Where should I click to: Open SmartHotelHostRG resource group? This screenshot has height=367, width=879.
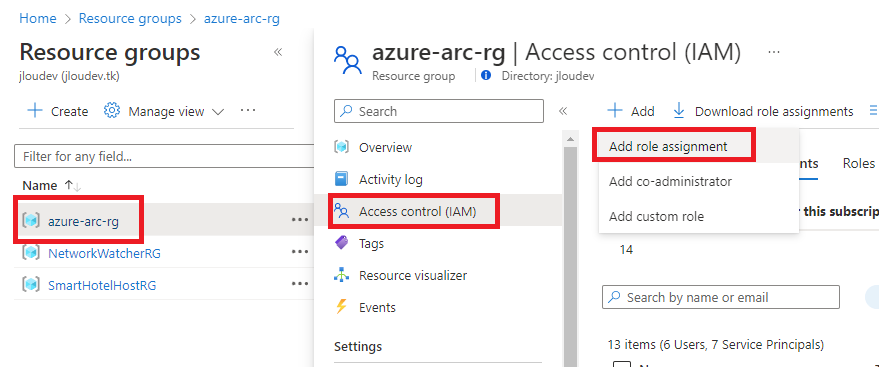pyautogui.click(x=102, y=285)
